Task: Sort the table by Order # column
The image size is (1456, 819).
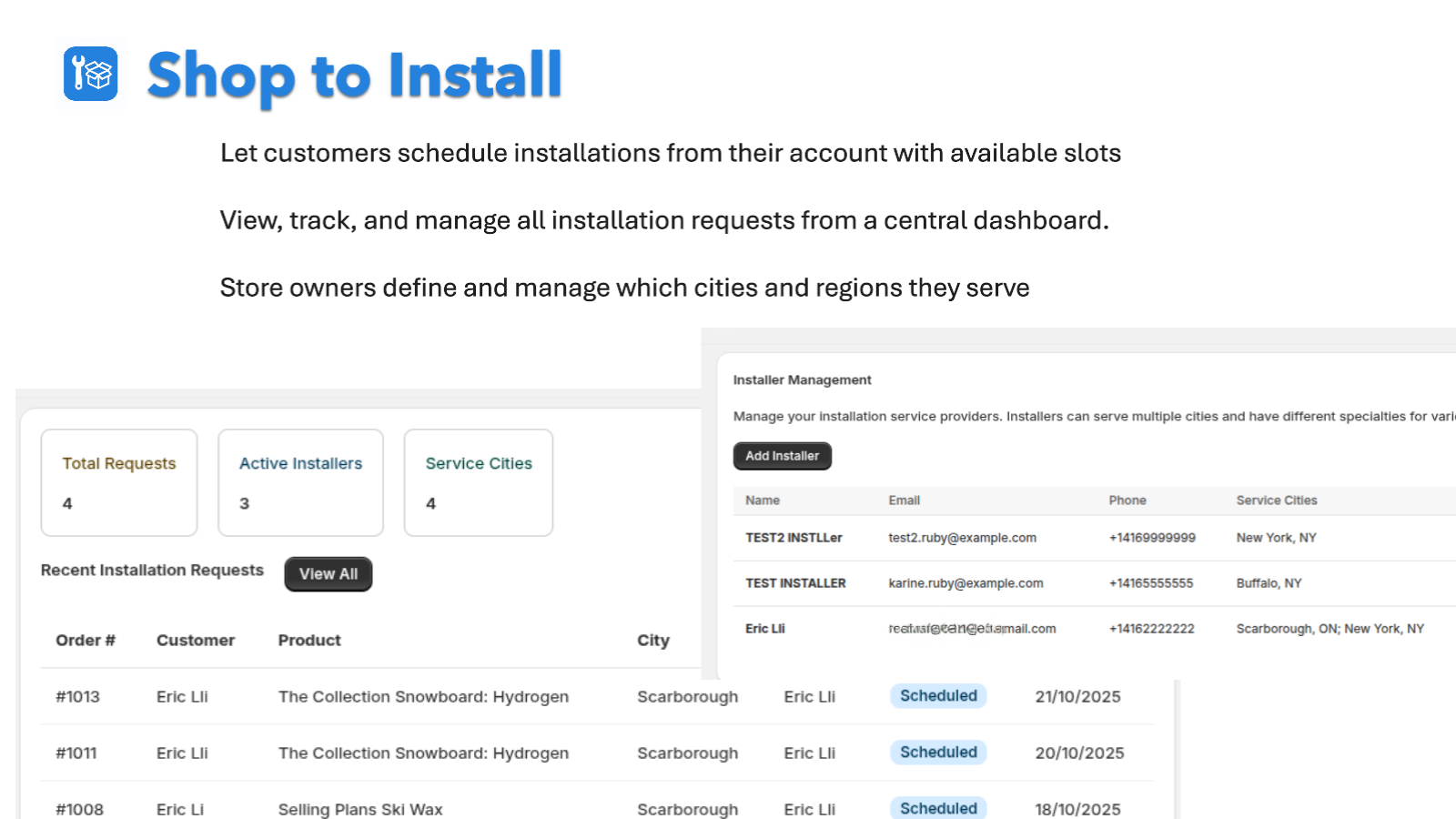Action: (85, 640)
